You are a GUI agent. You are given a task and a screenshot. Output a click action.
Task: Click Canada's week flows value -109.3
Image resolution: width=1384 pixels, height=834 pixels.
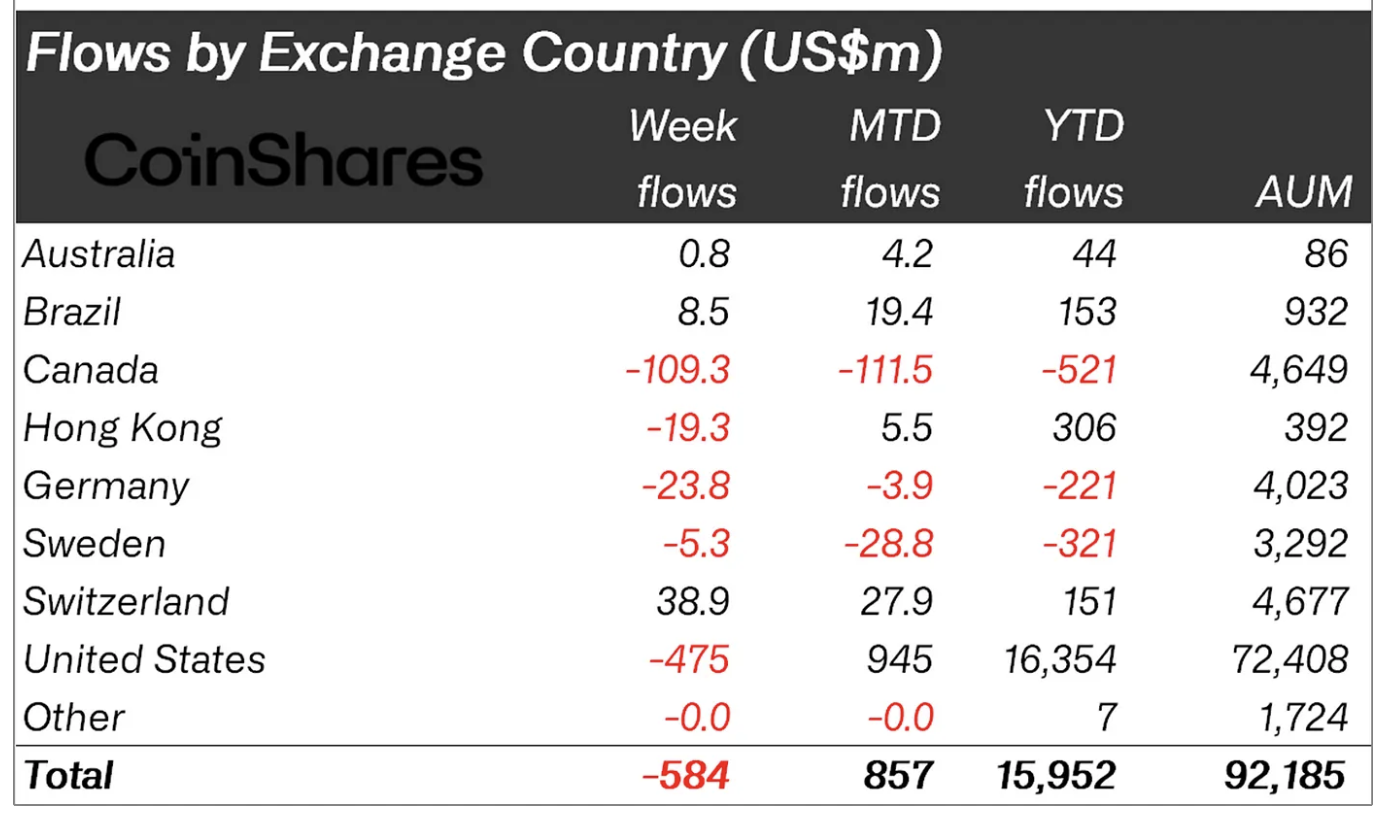[677, 370]
